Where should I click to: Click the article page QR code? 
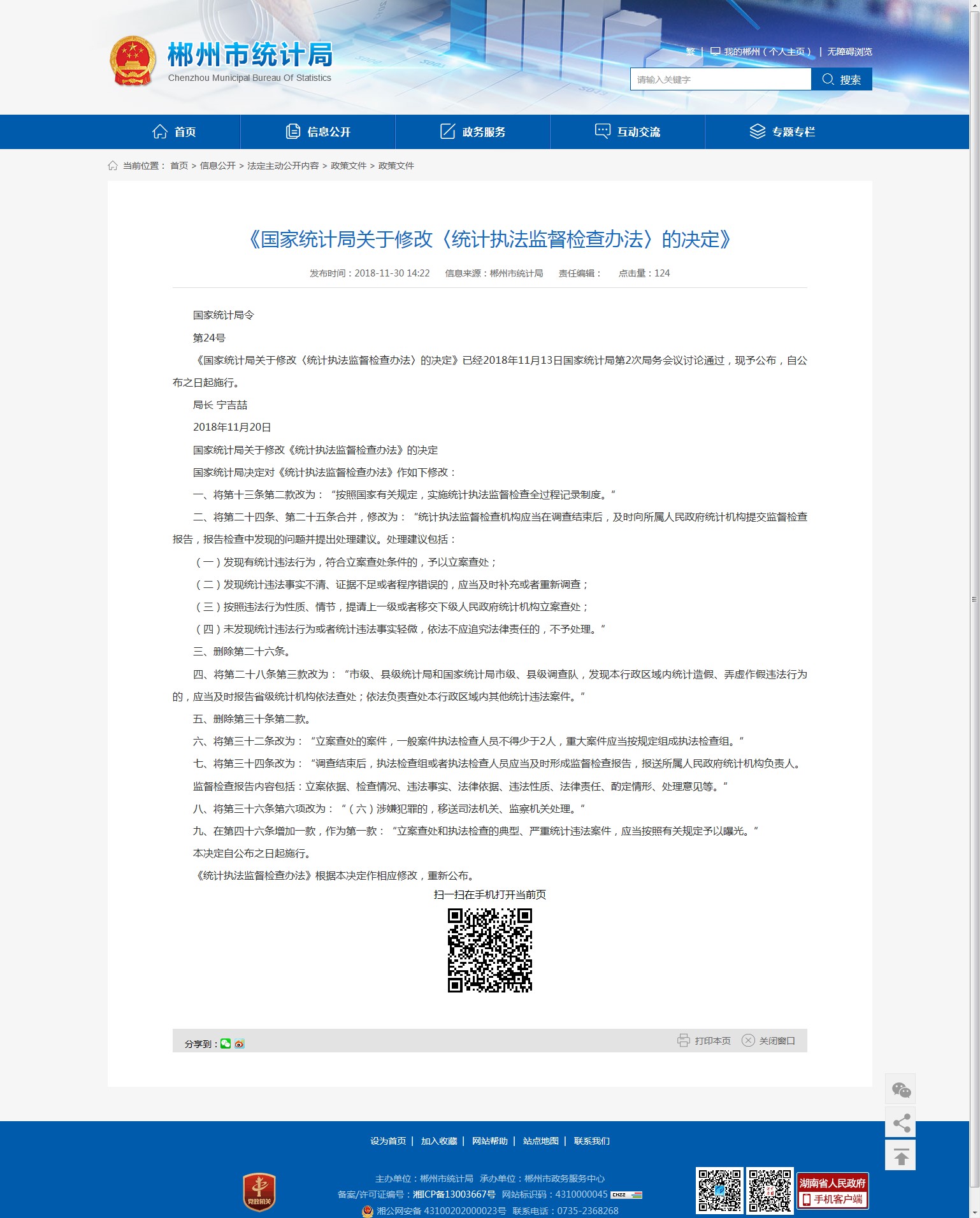[x=489, y=950]
